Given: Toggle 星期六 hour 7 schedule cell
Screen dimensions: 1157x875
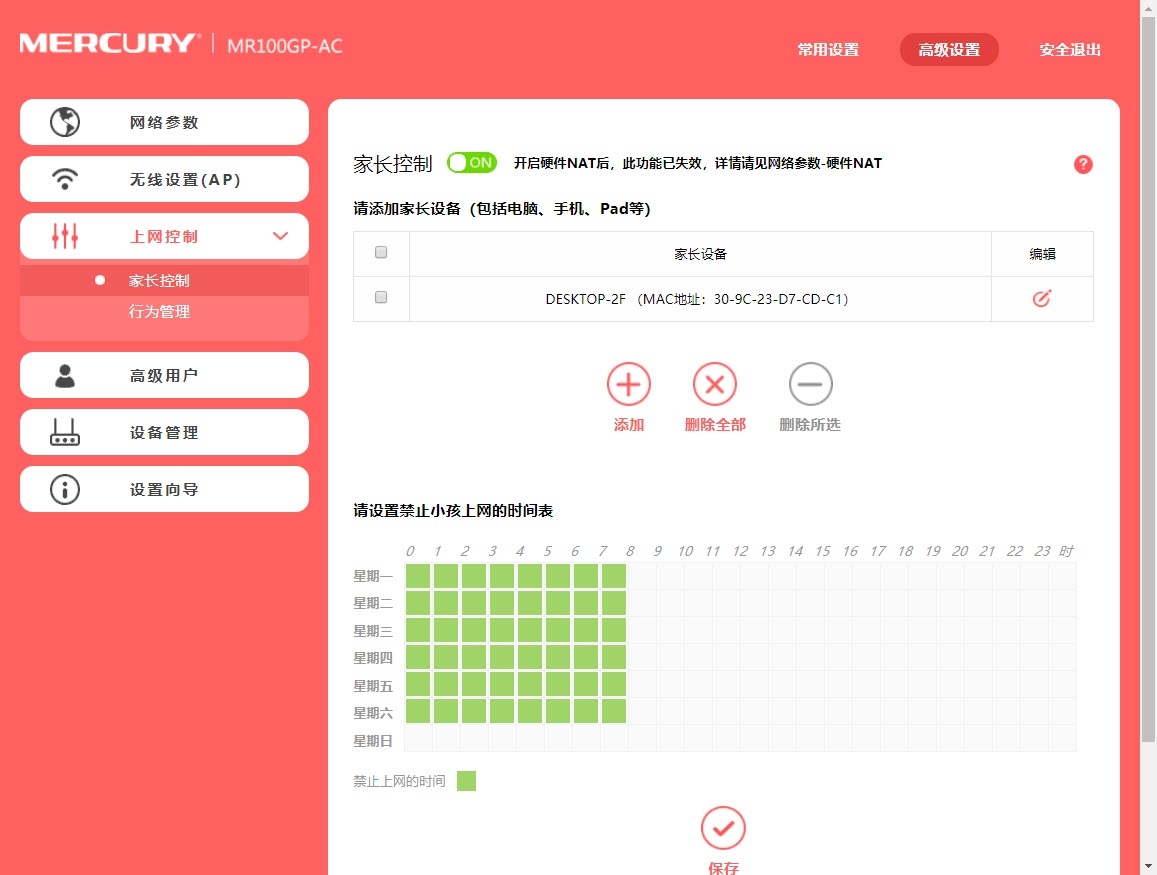Looking at the screenshot, I should (614, 711).
